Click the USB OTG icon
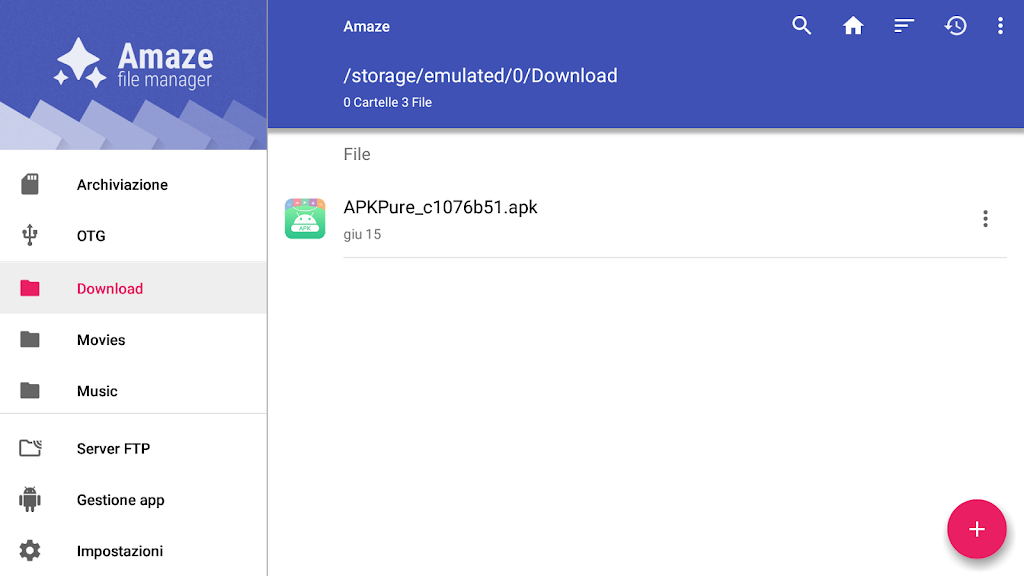1024x576 pixels. click(x=30, y=236)
